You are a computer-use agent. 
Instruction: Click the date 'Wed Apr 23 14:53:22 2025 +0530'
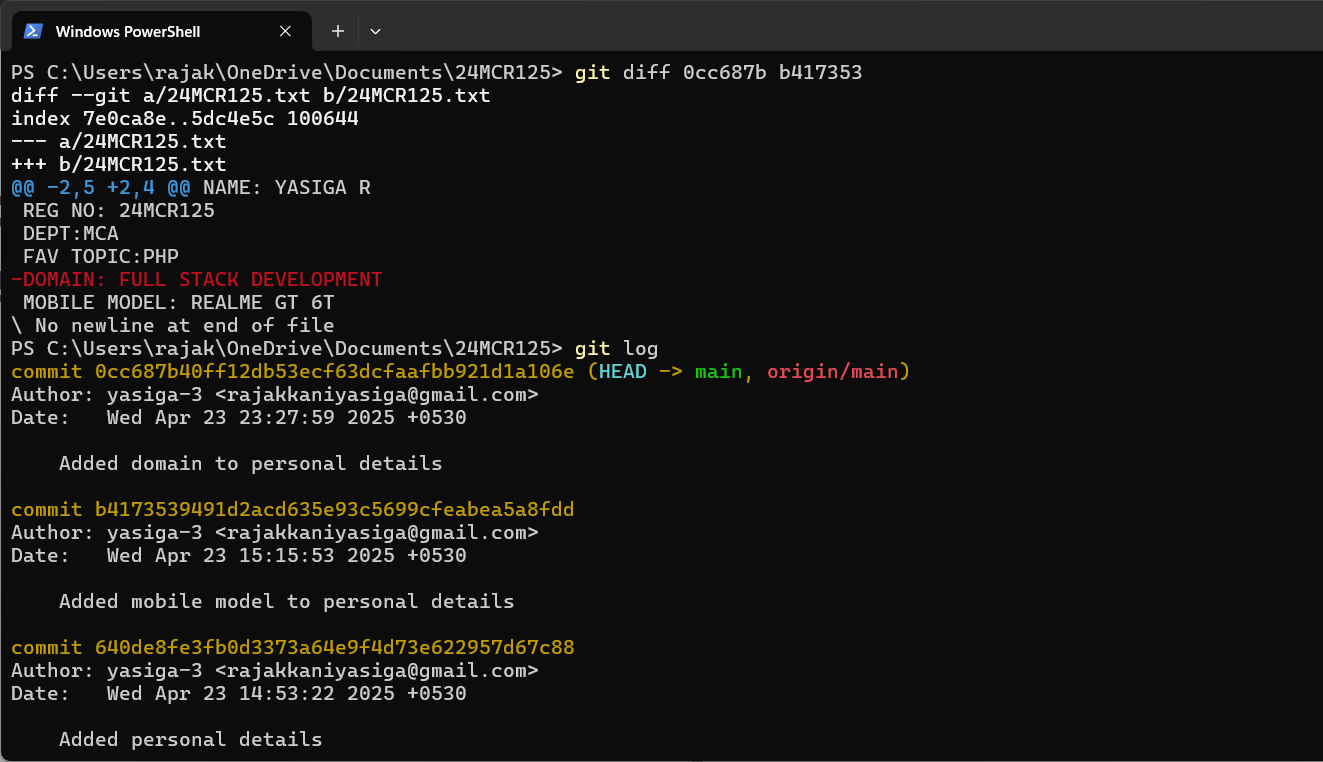click(x=287, y=694)
